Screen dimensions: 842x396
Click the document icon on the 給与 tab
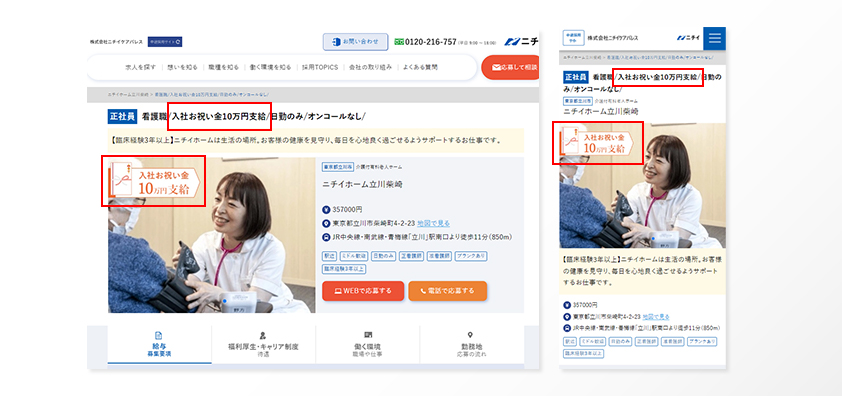(x=158, y=335)
